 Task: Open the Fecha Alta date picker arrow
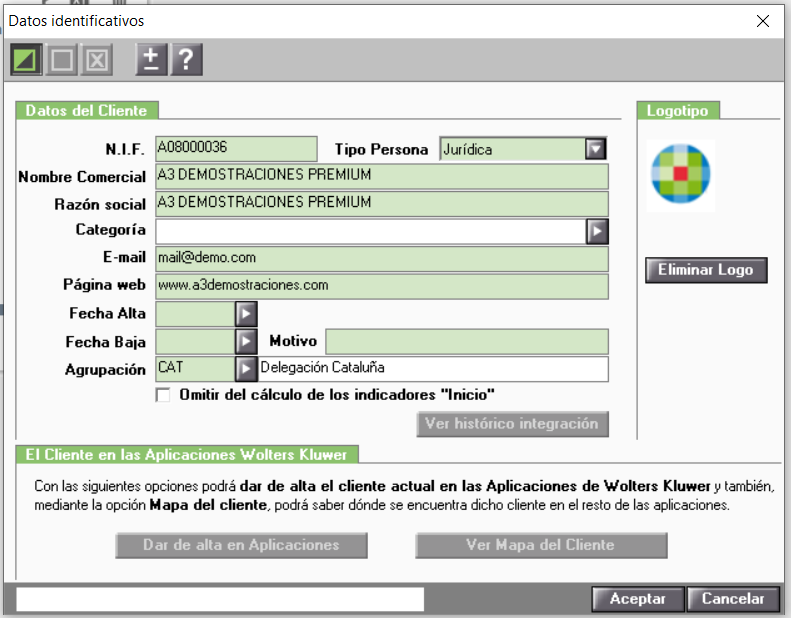click(246, 314)
